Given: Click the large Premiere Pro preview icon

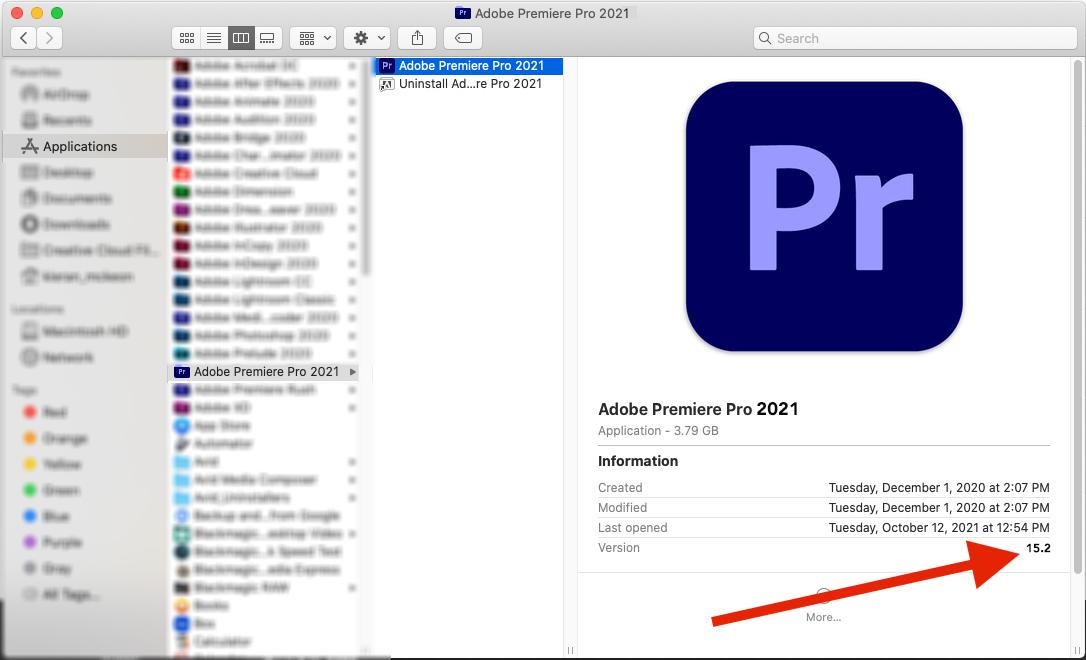Looking at the screenshot, I should click(x=824, y=217).
